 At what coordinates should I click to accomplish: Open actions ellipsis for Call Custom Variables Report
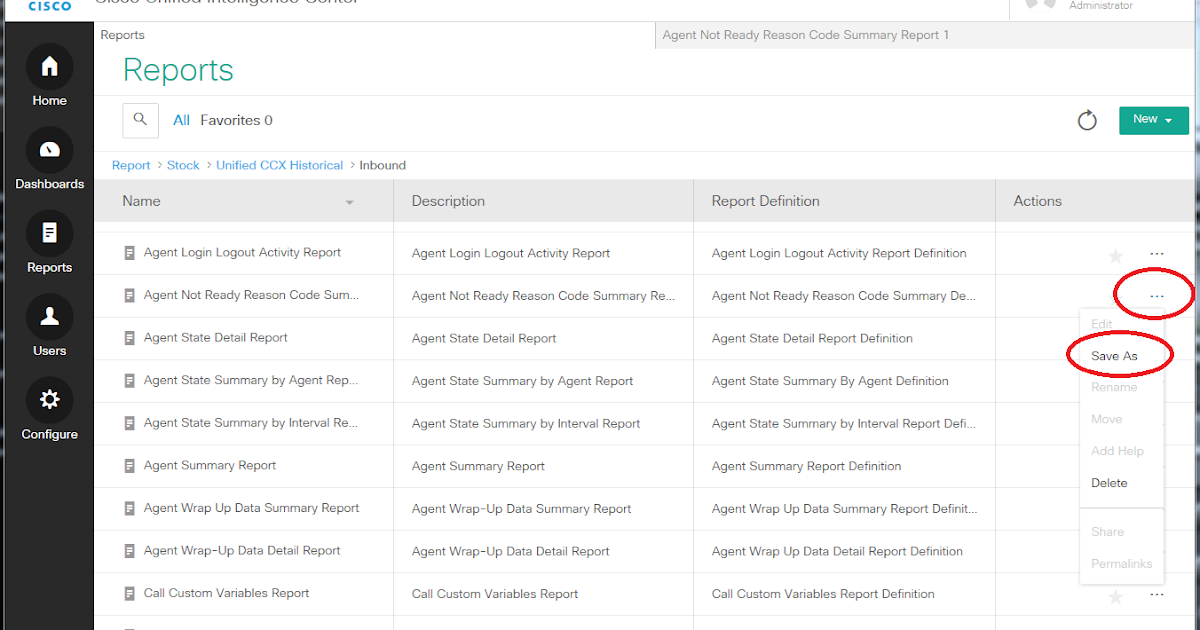[x=1157, y=595]
